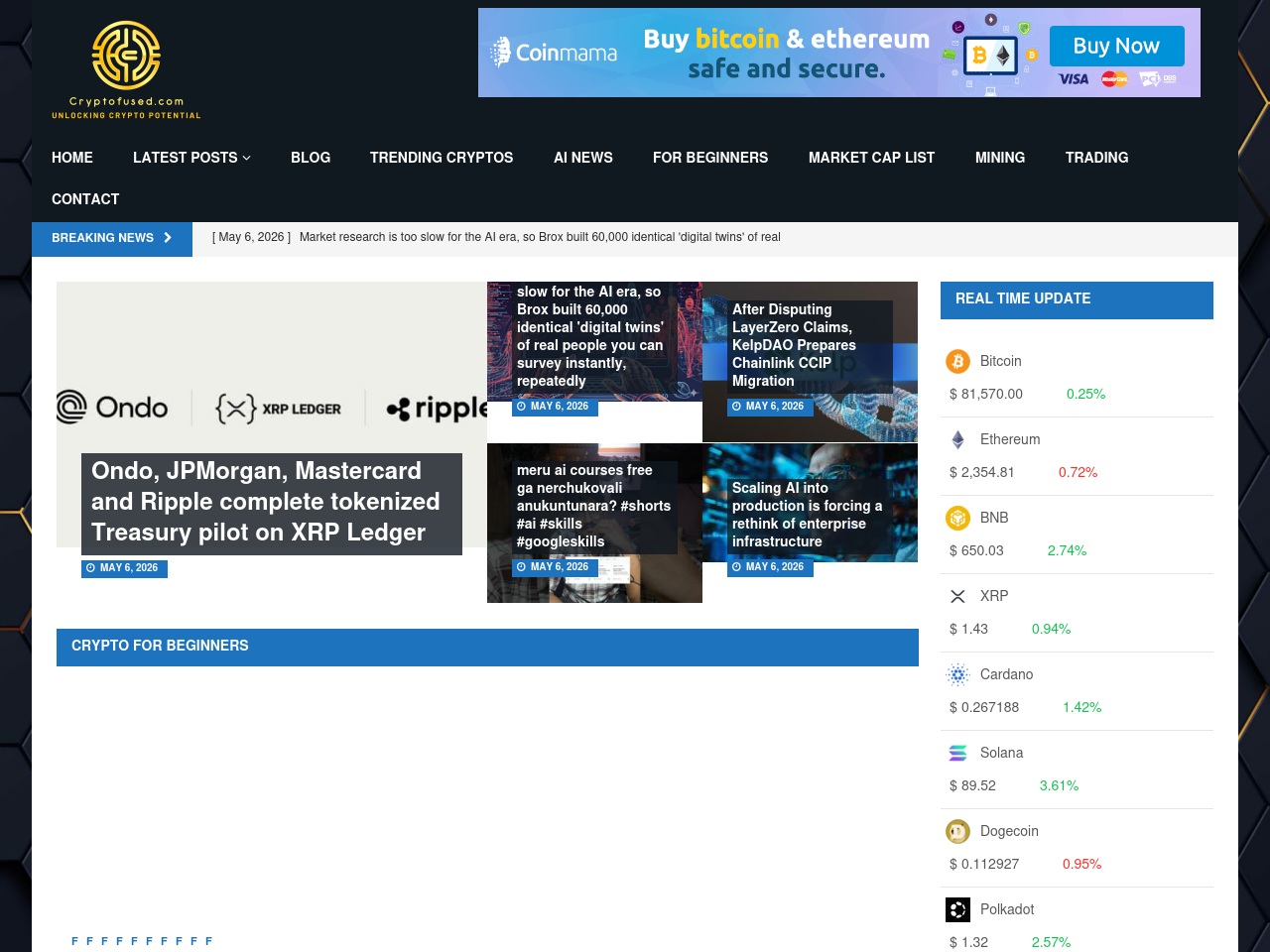Click the Real Time Update heading
The height and width of the screenshot is (952, 1270).
pos(1023,298)
